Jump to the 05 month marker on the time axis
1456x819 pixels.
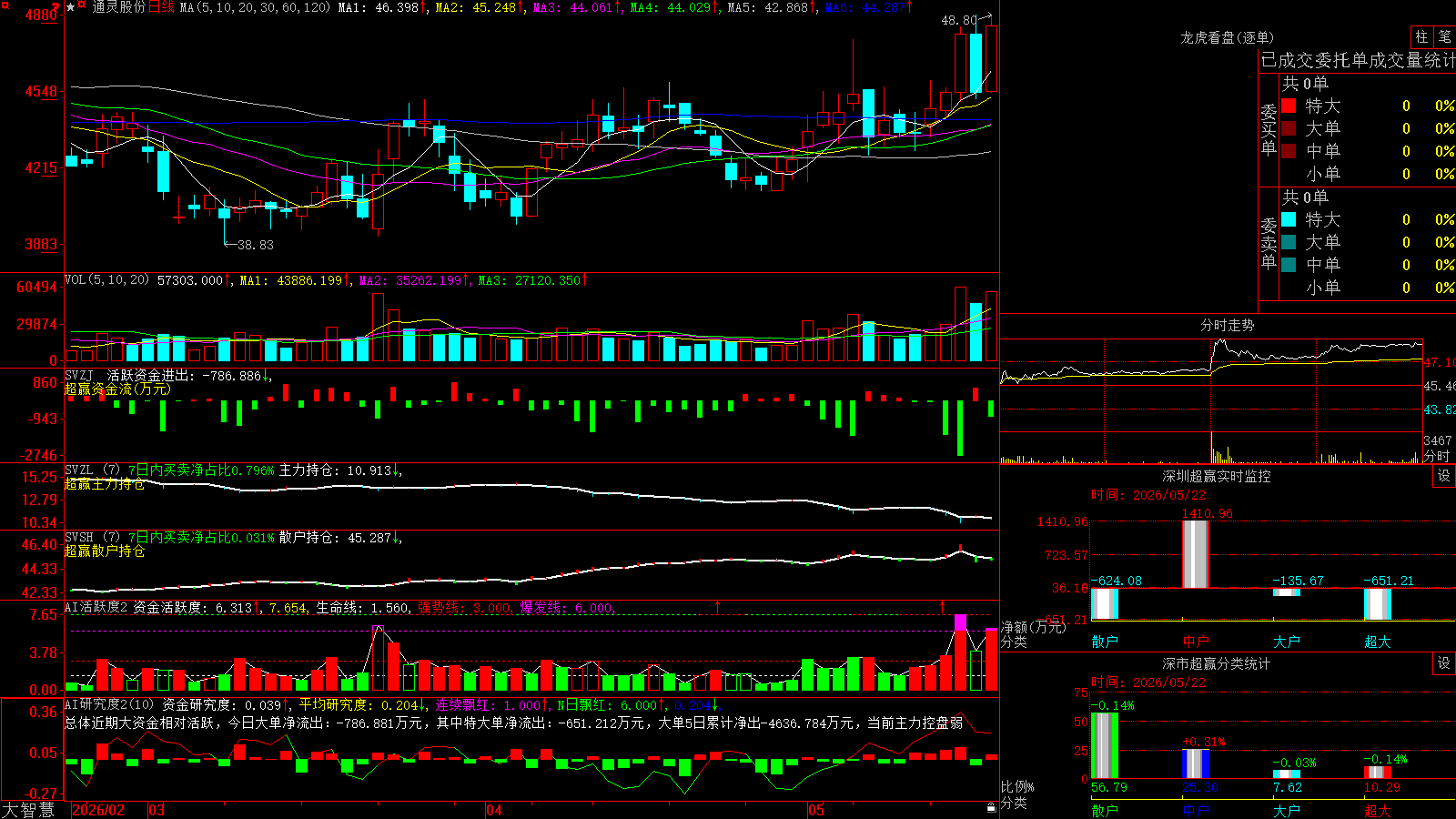816,810
